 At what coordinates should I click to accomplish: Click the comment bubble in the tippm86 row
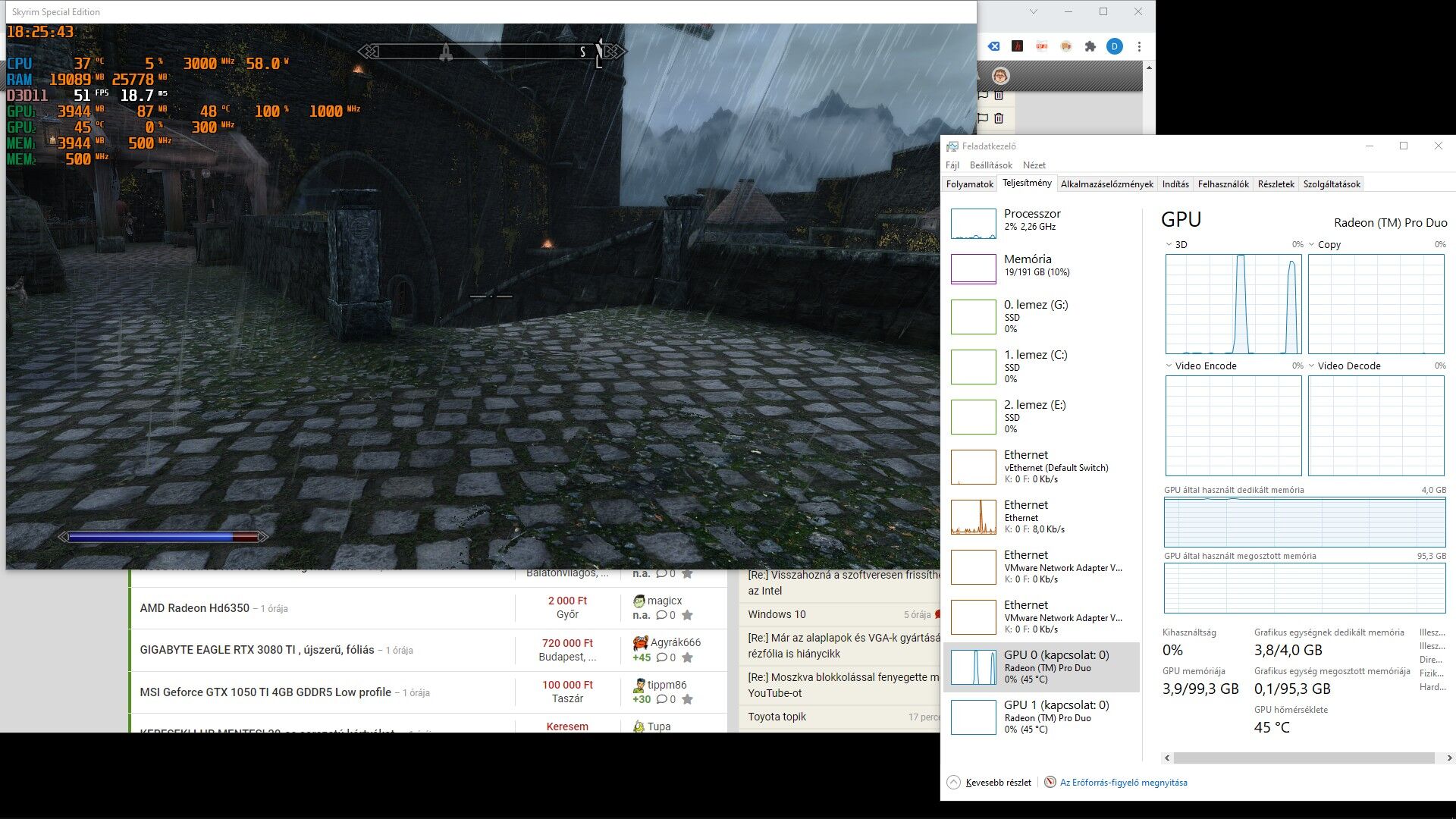pos(661,699)
